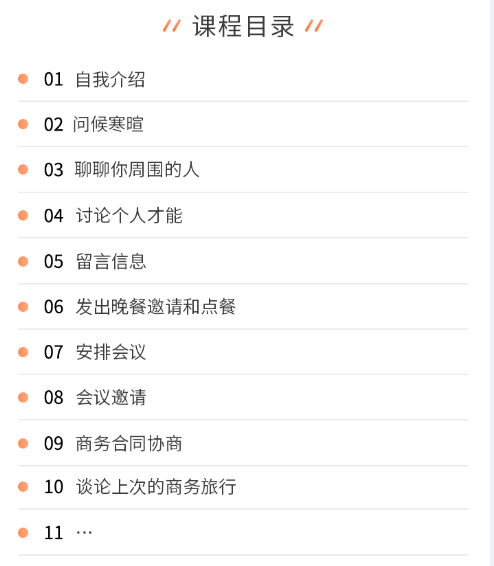Click the orange bullet beside 02 问候寒暄
Screen dimensions: 494x566
(23, 124)
